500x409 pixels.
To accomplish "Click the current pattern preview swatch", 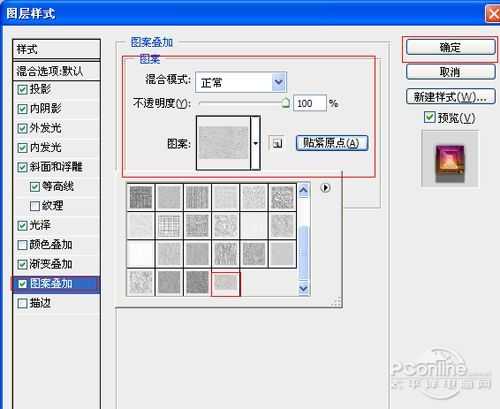I will 224,143.
